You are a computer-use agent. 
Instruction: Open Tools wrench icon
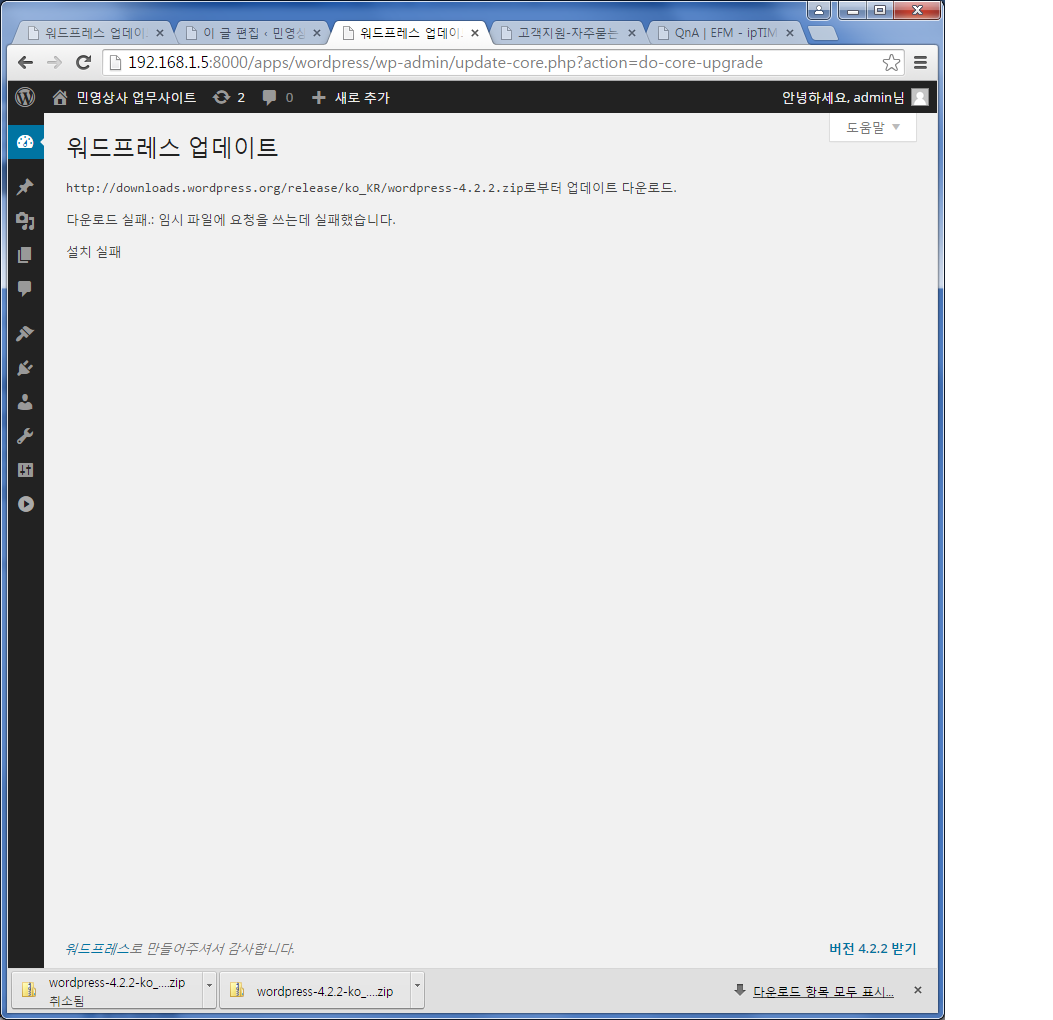(x=25, y=436)
